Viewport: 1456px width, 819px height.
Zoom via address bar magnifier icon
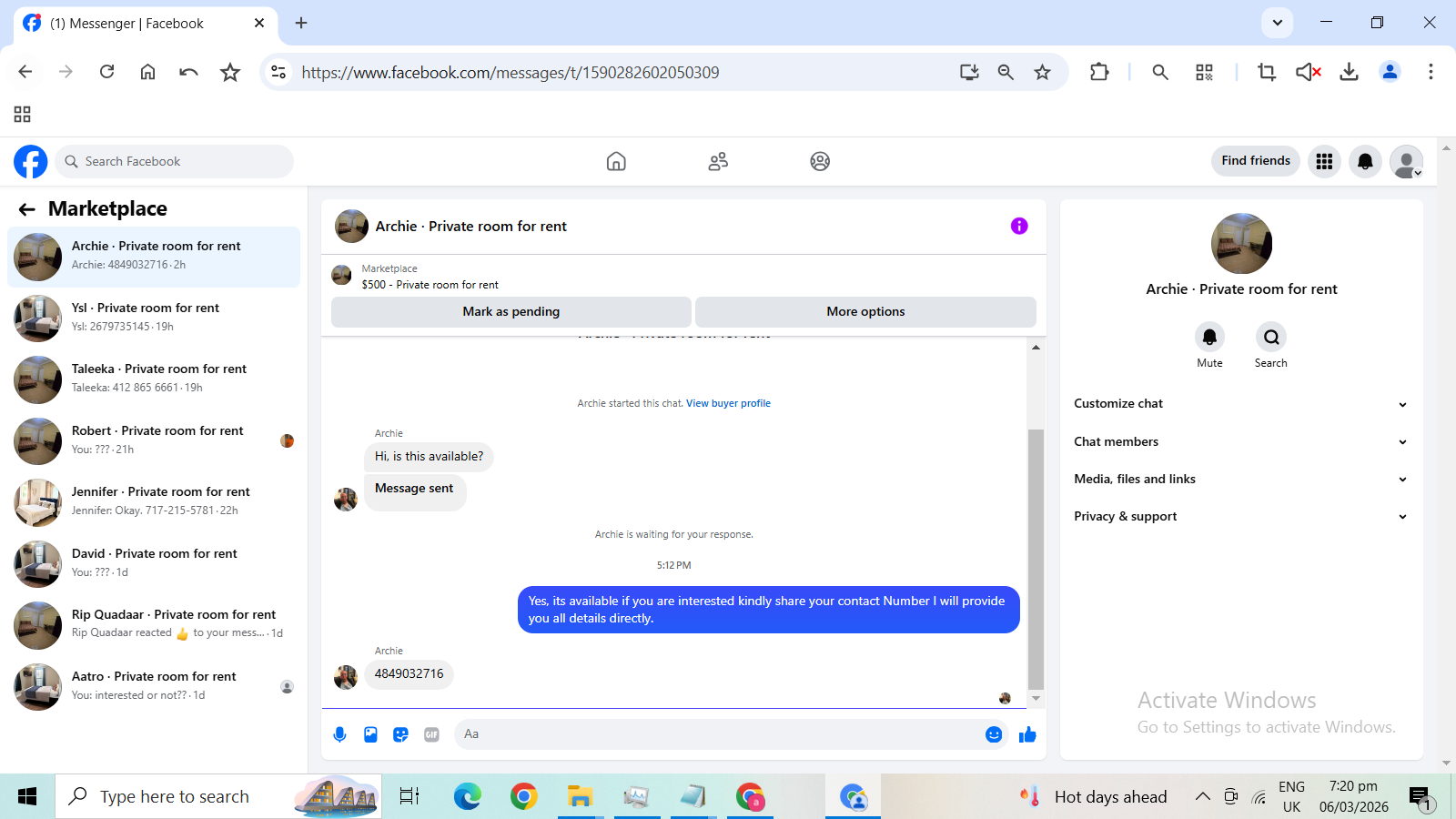1006,72
